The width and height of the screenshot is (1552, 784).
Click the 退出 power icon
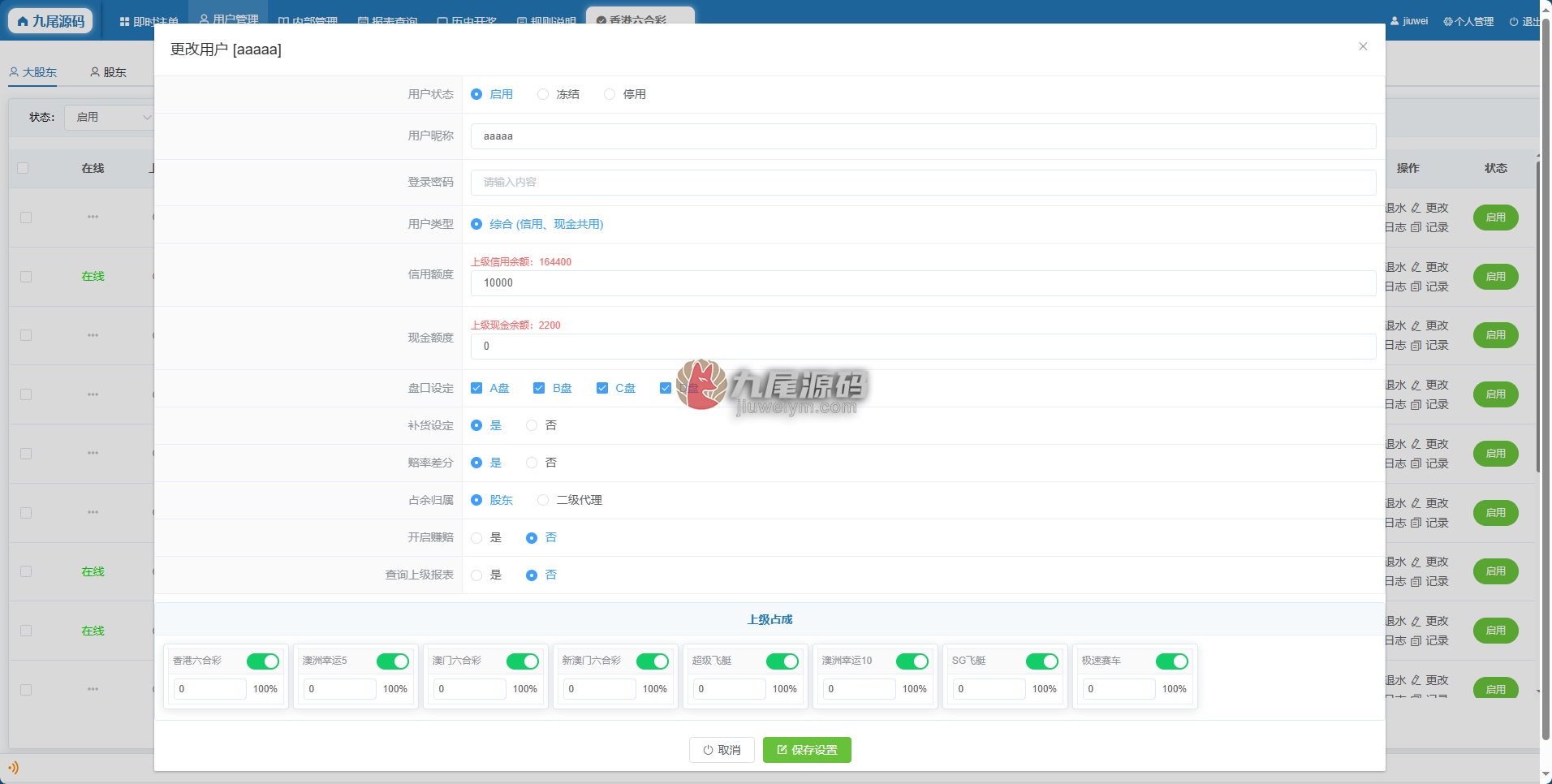coord(1514,22)
